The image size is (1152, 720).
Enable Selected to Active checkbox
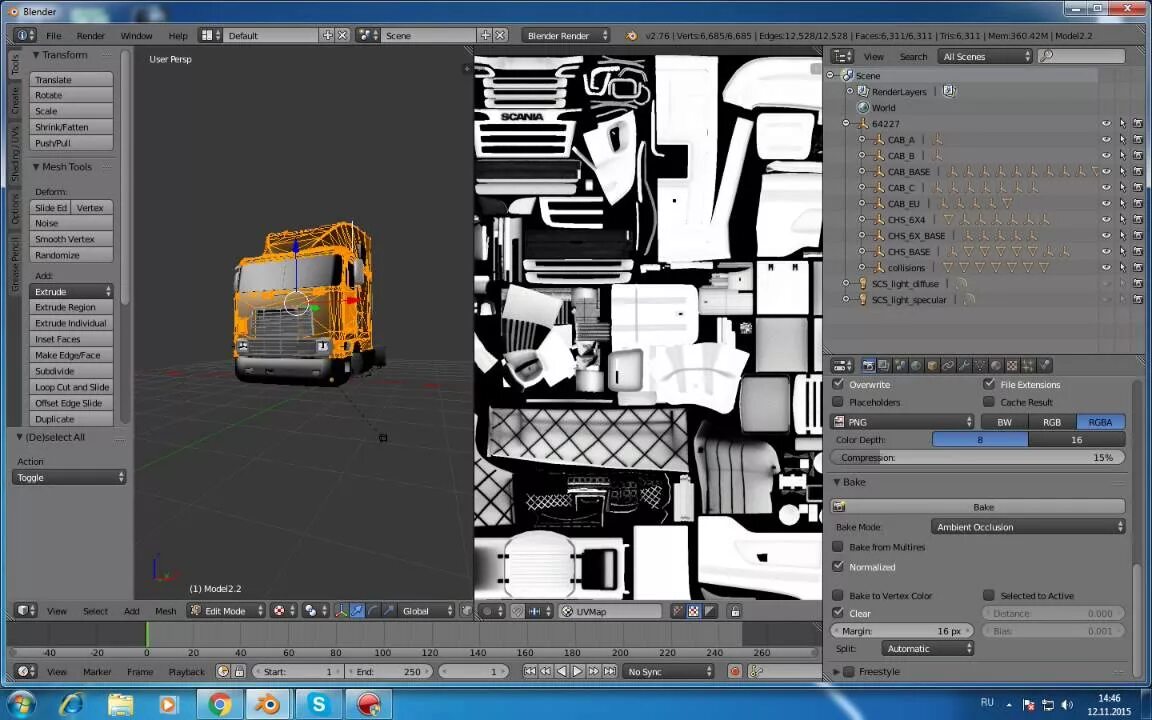(x=989, y=595)
